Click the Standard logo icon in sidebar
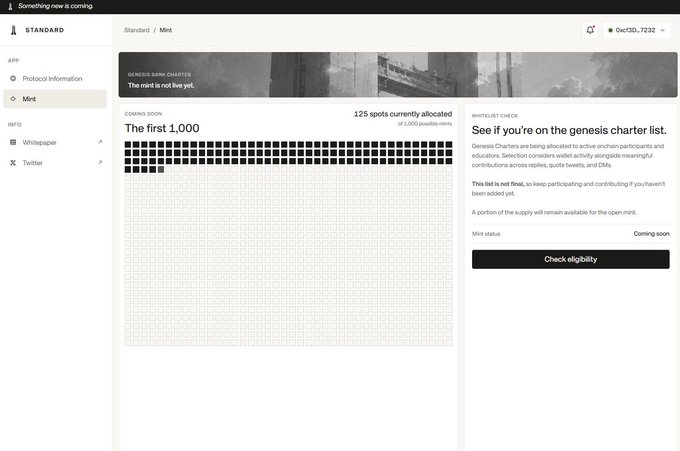Screen dimensions: 680x451 coord(13,30)
